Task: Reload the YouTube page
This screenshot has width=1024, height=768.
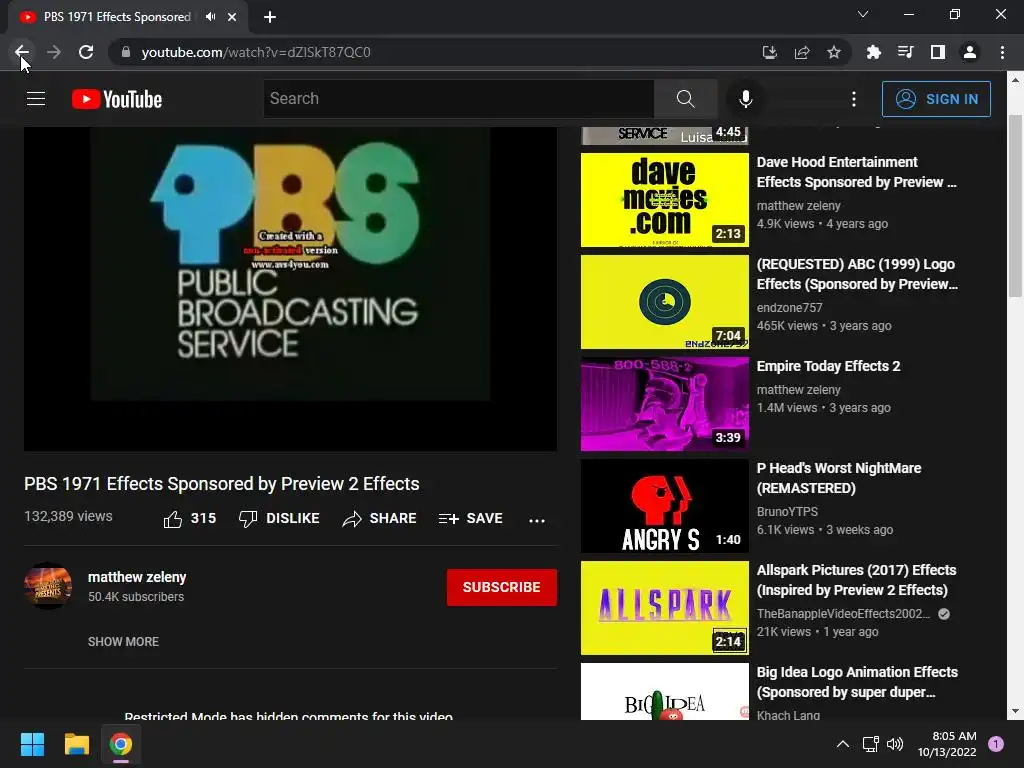Action: pos(86,52)
